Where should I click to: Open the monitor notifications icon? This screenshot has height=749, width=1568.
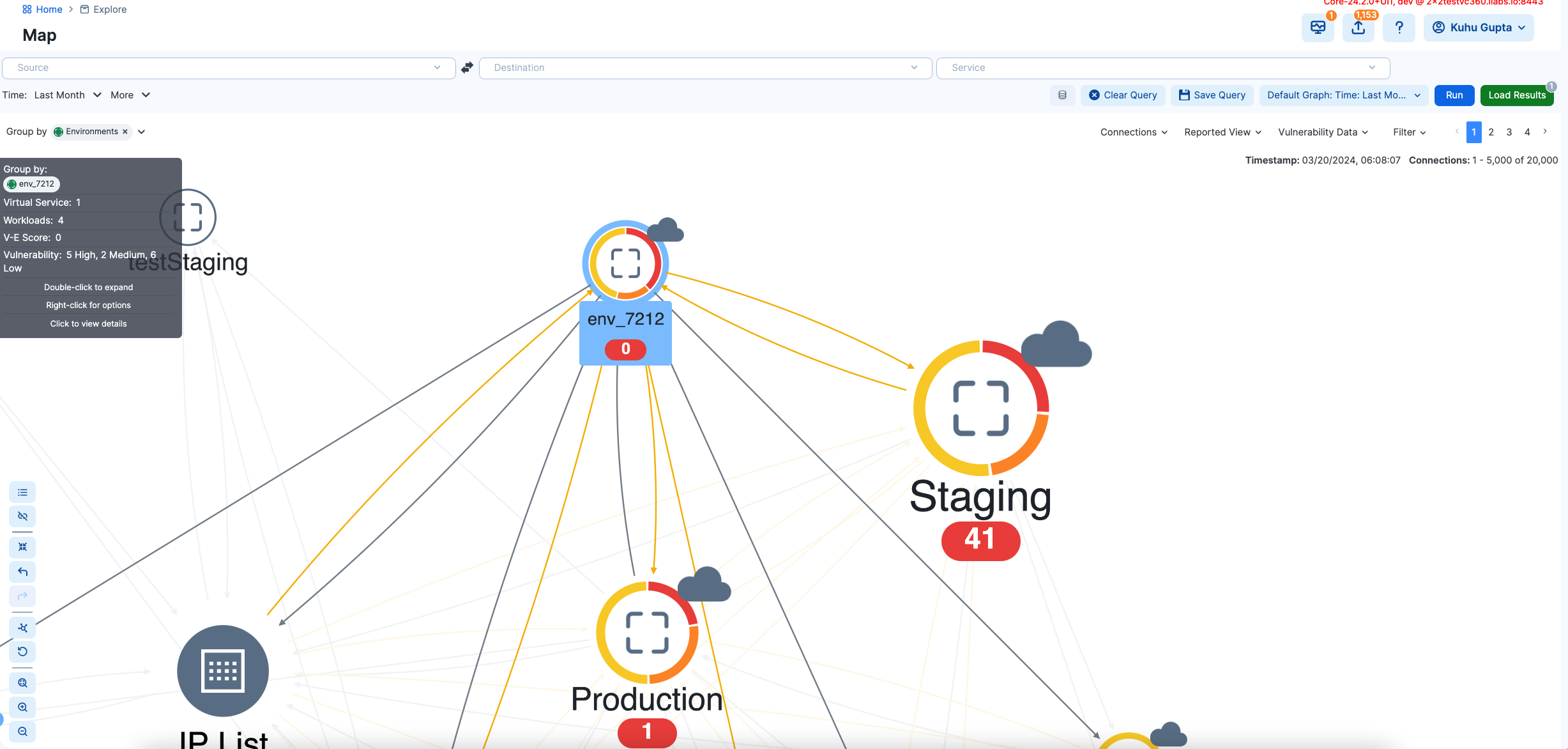click(1318, 27)
